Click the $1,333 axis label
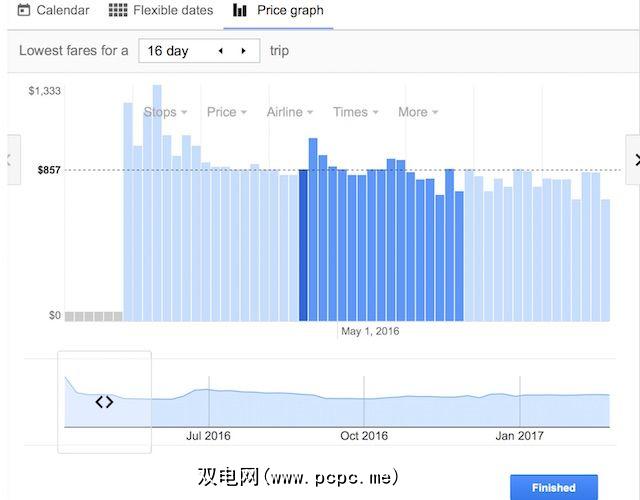The width and height of the screenshot is (640, 500). pos(44,91)
